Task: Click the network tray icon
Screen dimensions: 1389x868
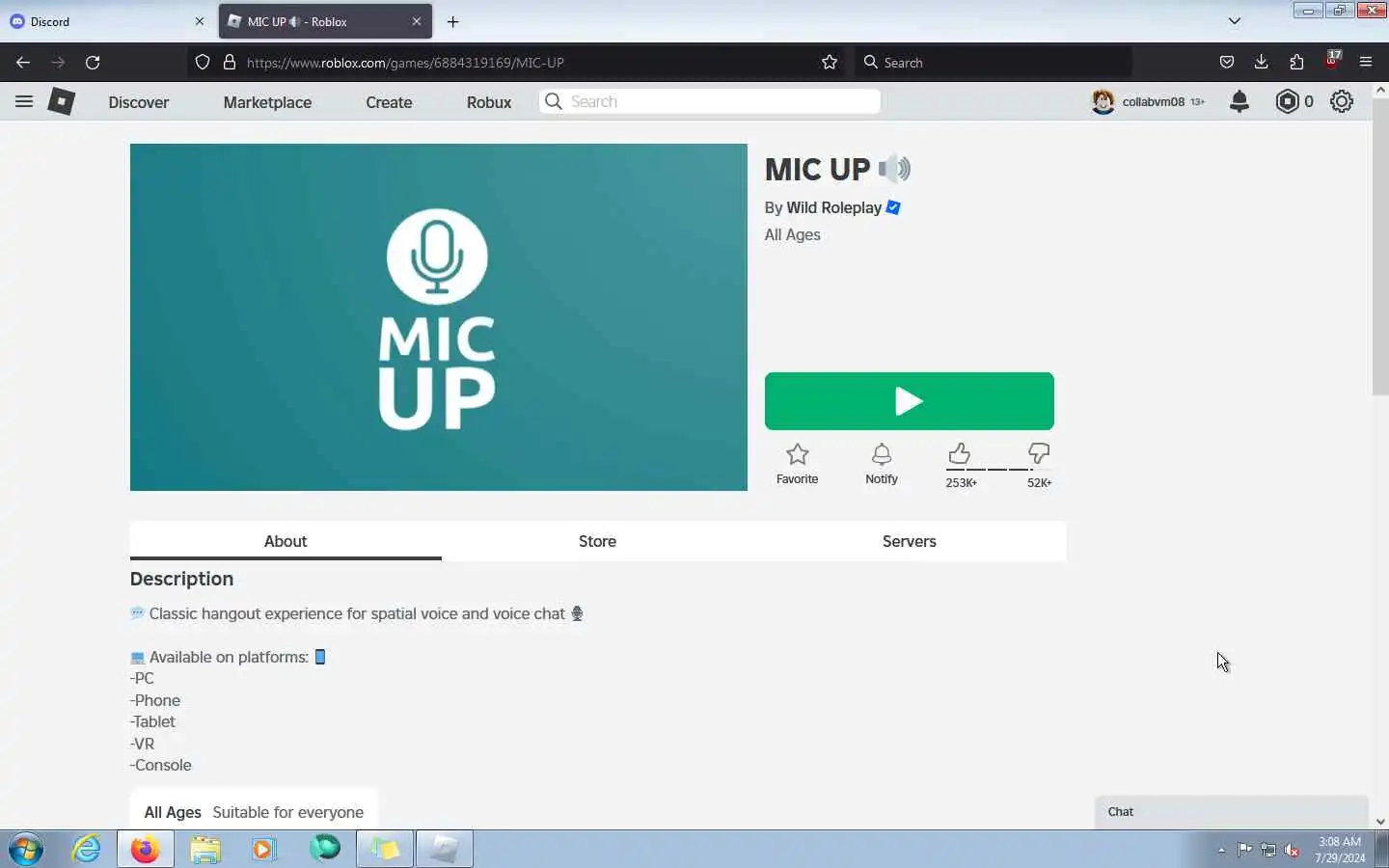Action: click(1268, 850)
